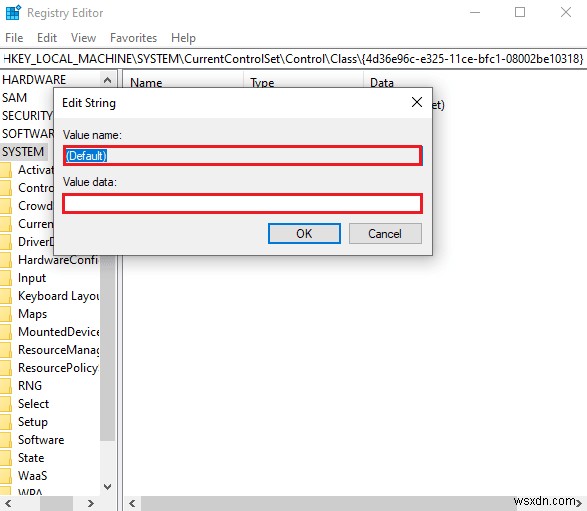Select the ResourcePolicyStore key
Screen dimensions: 587x511
click(58, 368)
